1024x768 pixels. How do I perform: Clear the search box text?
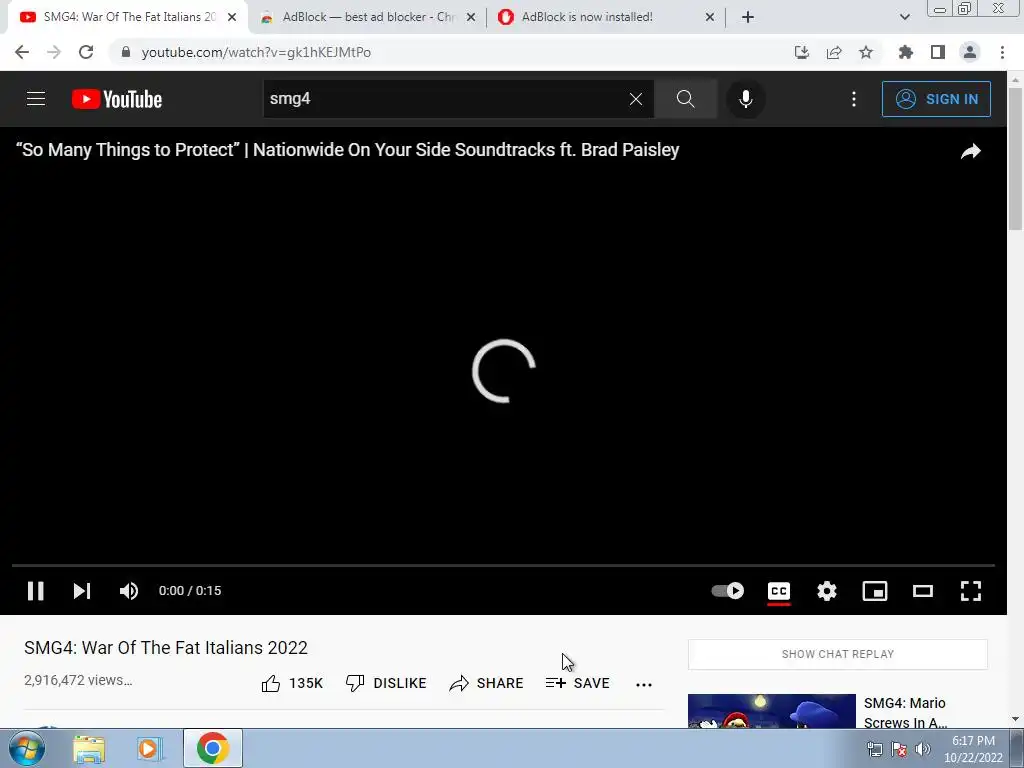point(635,99)
